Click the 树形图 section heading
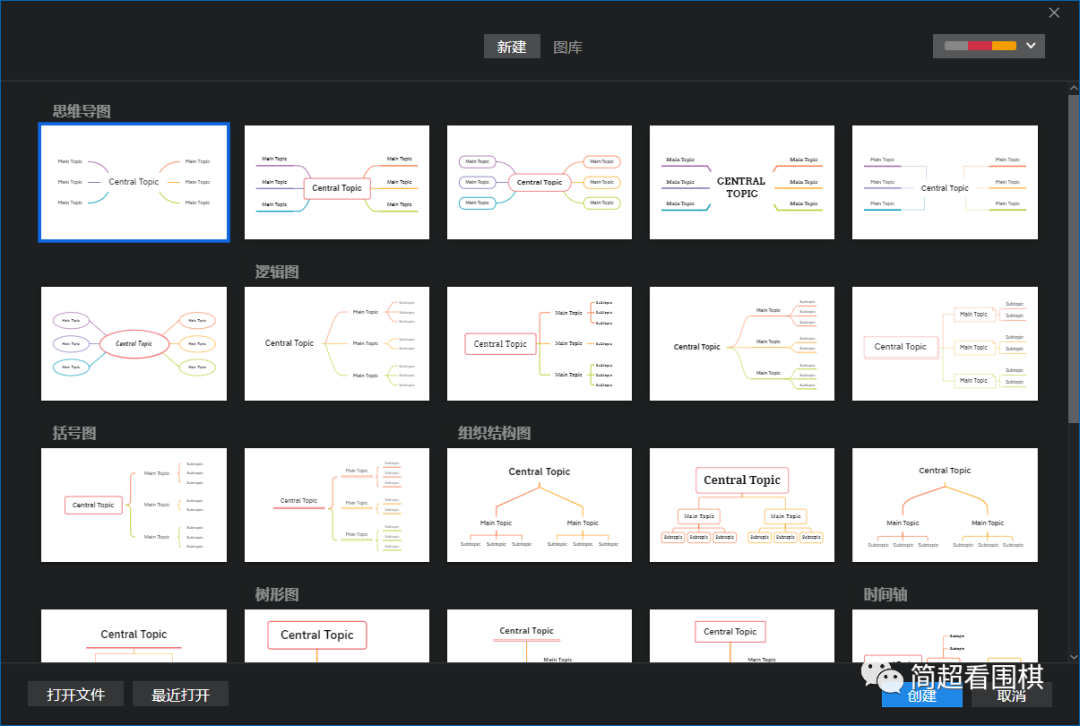 (277, 594)
